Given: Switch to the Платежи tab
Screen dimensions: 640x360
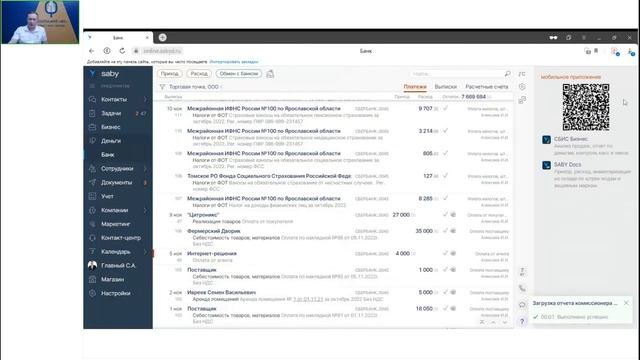Looking at the screenshot, I should click(415, 87).
